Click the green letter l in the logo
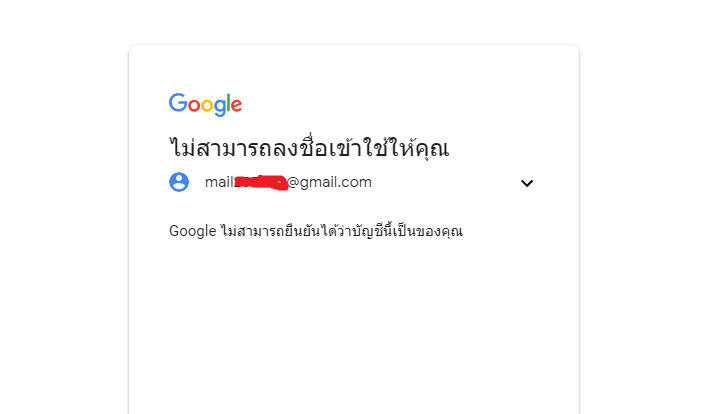Image resolution: width=708 pixels, height=414 pixels. pyautogui.click(x=228, y=102)
